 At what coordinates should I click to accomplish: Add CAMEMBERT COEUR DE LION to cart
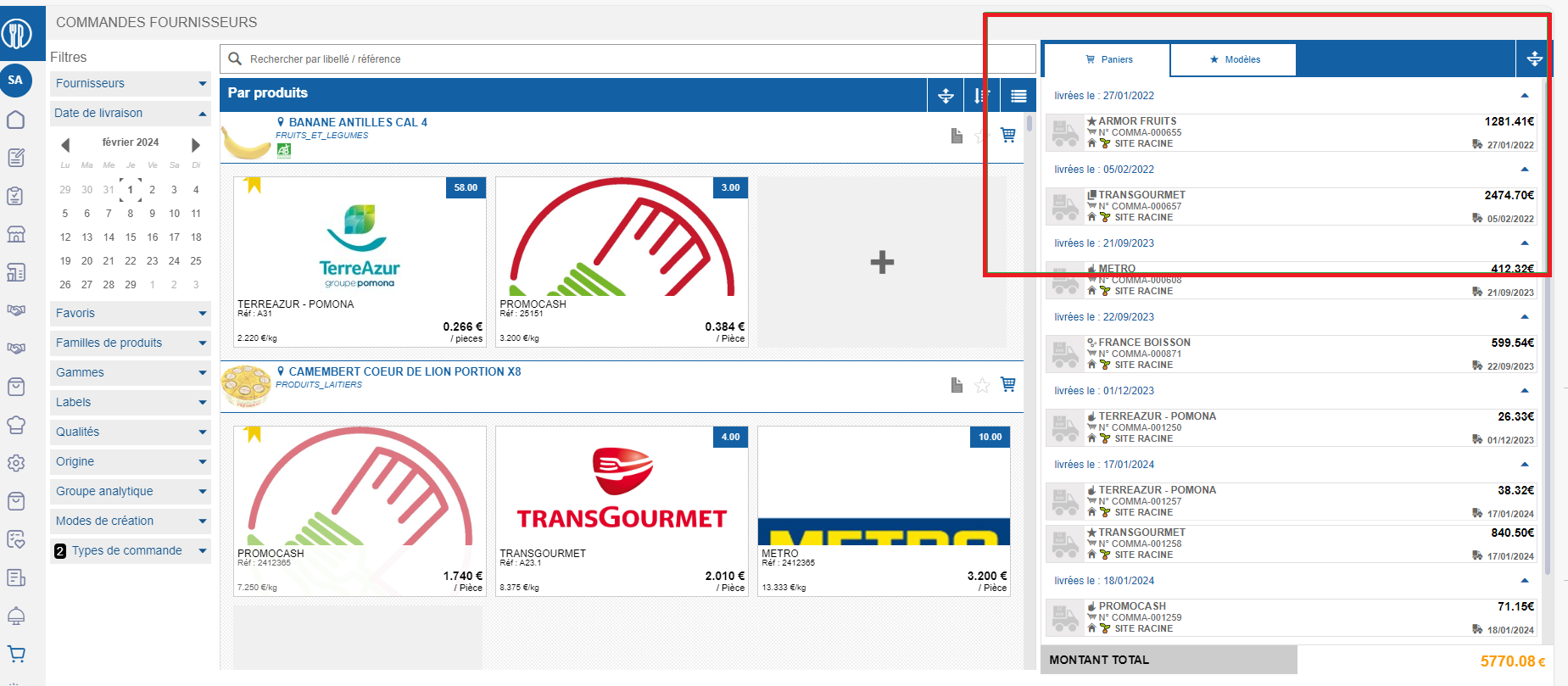pyautogui.click(x=1007, y=384)
